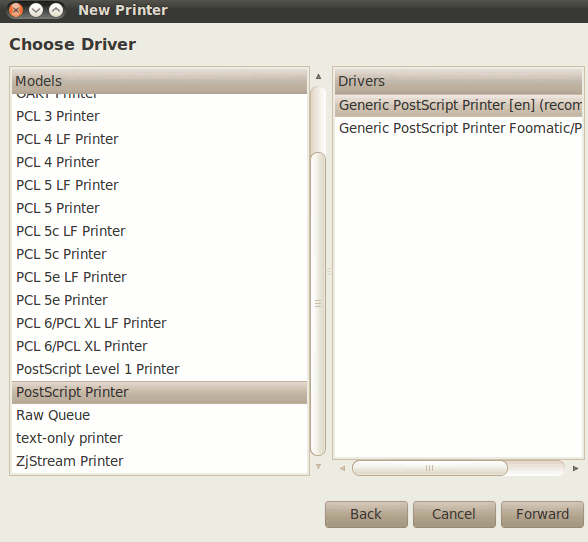Screen dimensions: 588x542
Task: Pick PCL 5e Printer model
Action: pos(159,300)
